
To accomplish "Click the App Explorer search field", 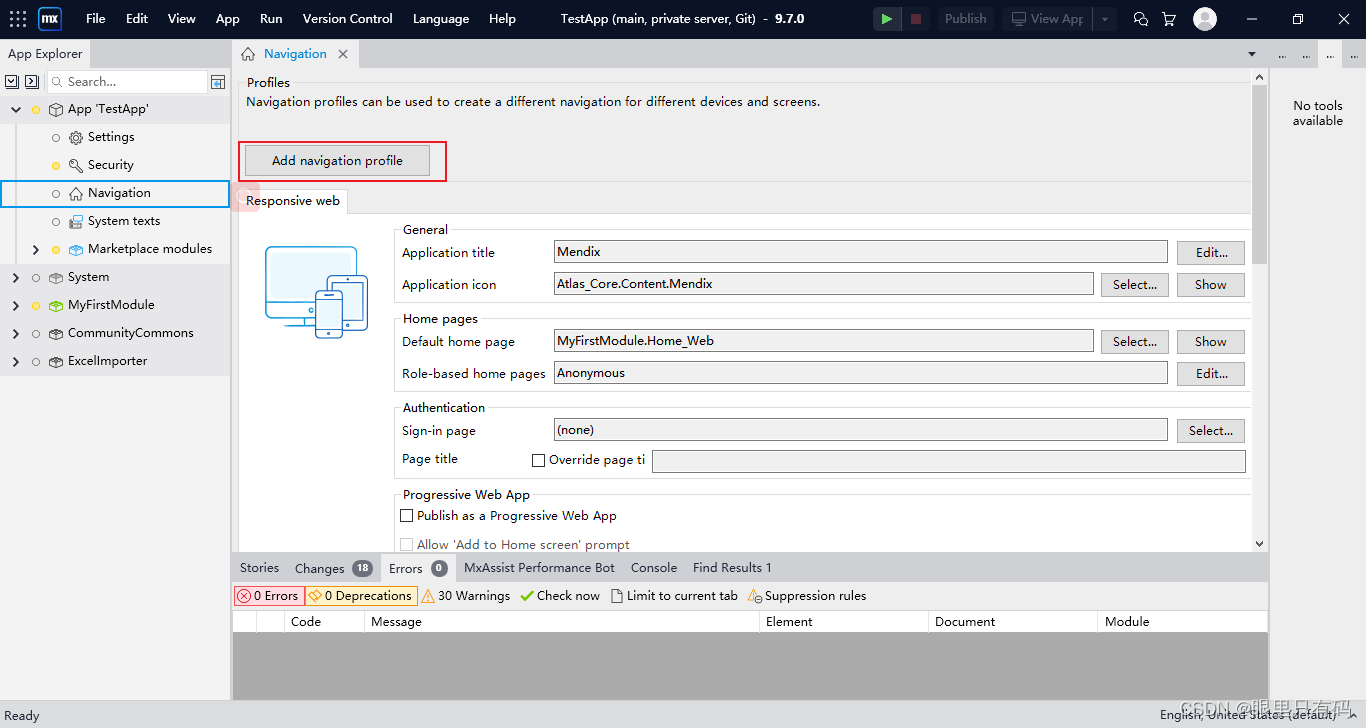I will 127,82.
